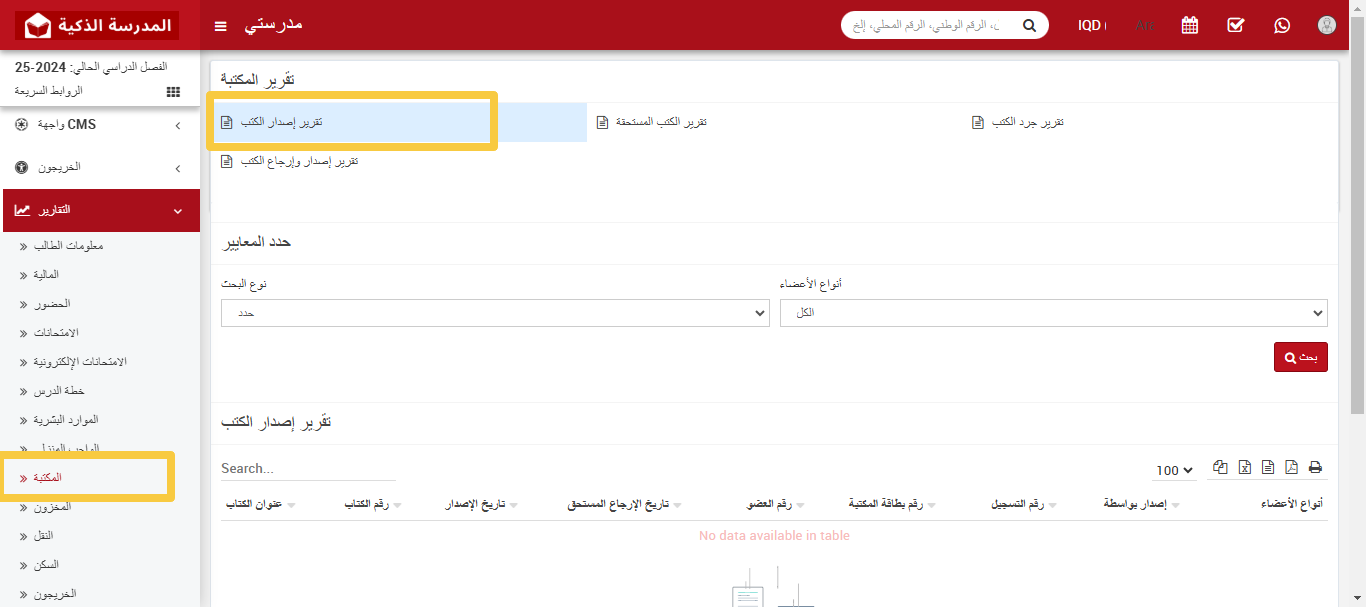1366x607 pixels.
Task: Switch to تقرير جرد الكتب tab
Action: [x=1020, y=121]
